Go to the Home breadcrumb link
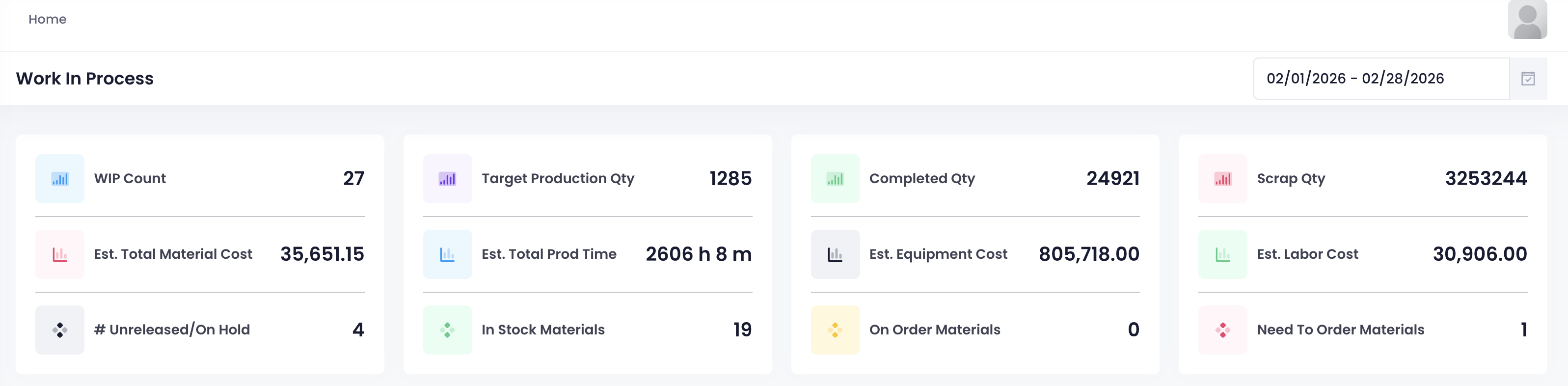The height and width of the screenshot is (386, 1568). point(48,20)
